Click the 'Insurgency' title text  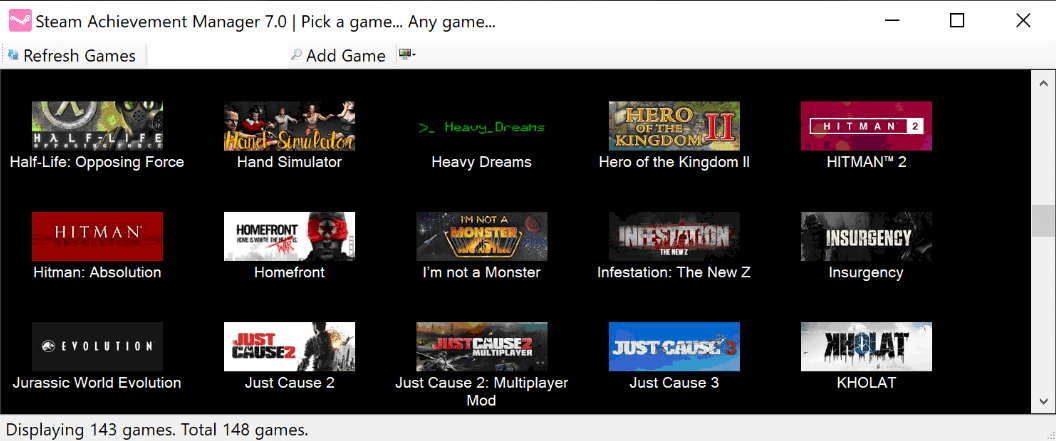click(x=866, y=273)
